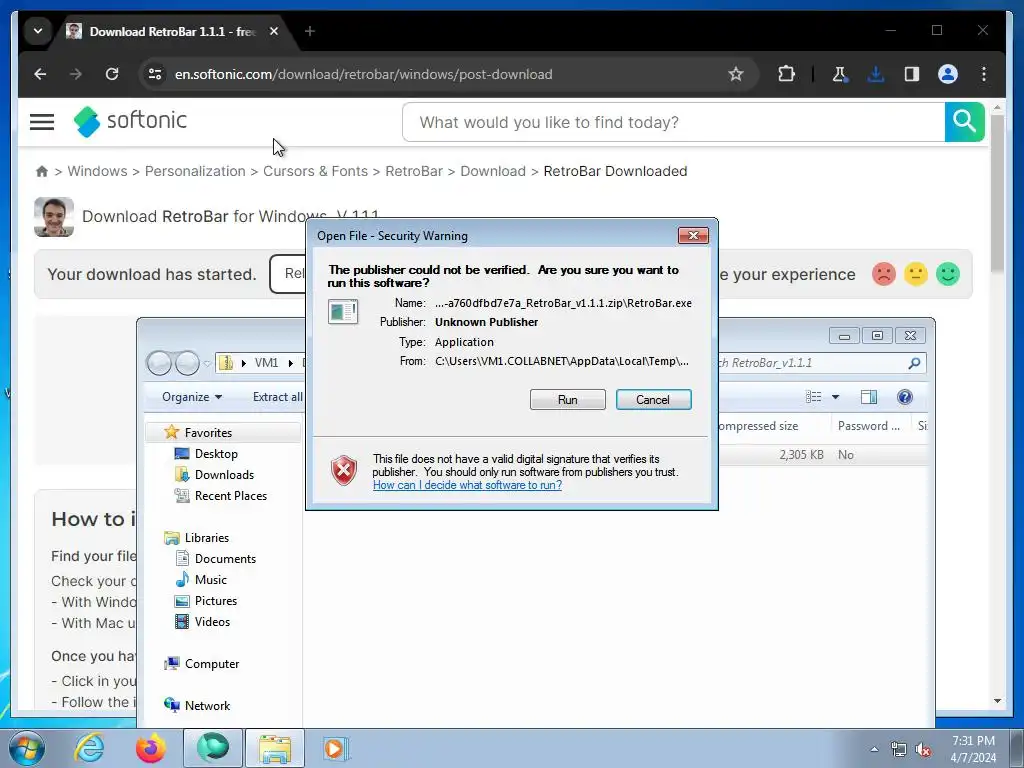Rate experience with the red sad face

click(883, 274)
